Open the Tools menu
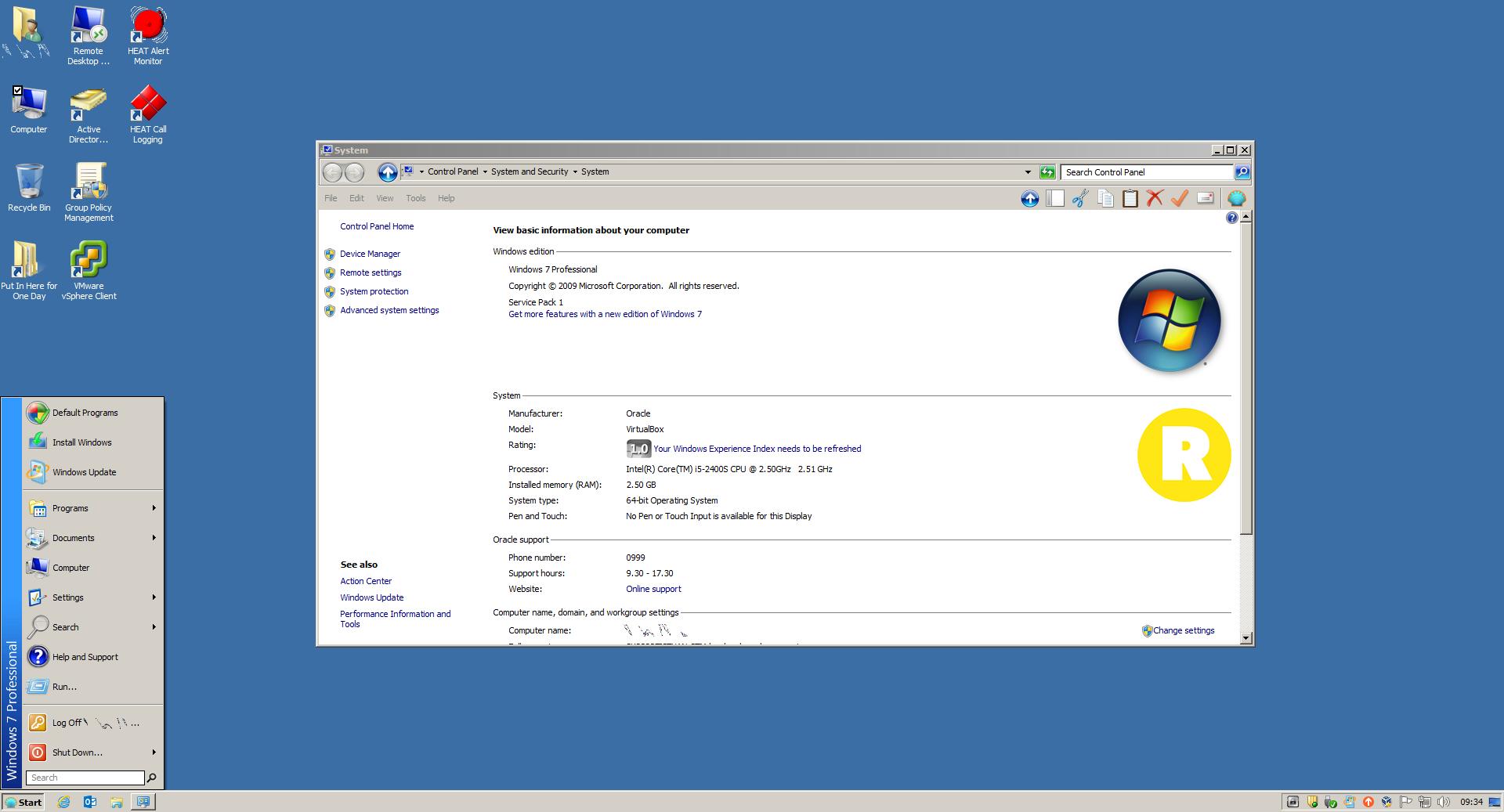Viewport: 1504px width, 812px height. (x=415, y=199)
